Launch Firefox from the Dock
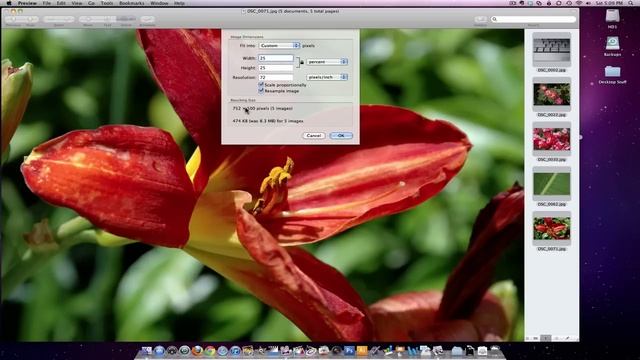640x360 pixels. pos(197,351)
